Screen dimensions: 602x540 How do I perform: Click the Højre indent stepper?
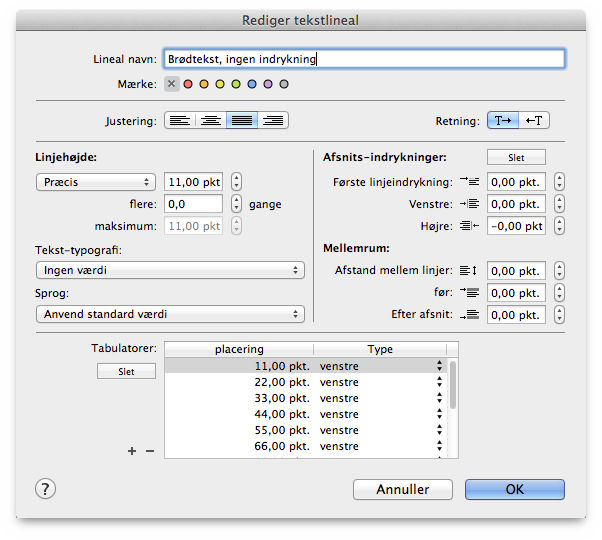tap(559, 226)
